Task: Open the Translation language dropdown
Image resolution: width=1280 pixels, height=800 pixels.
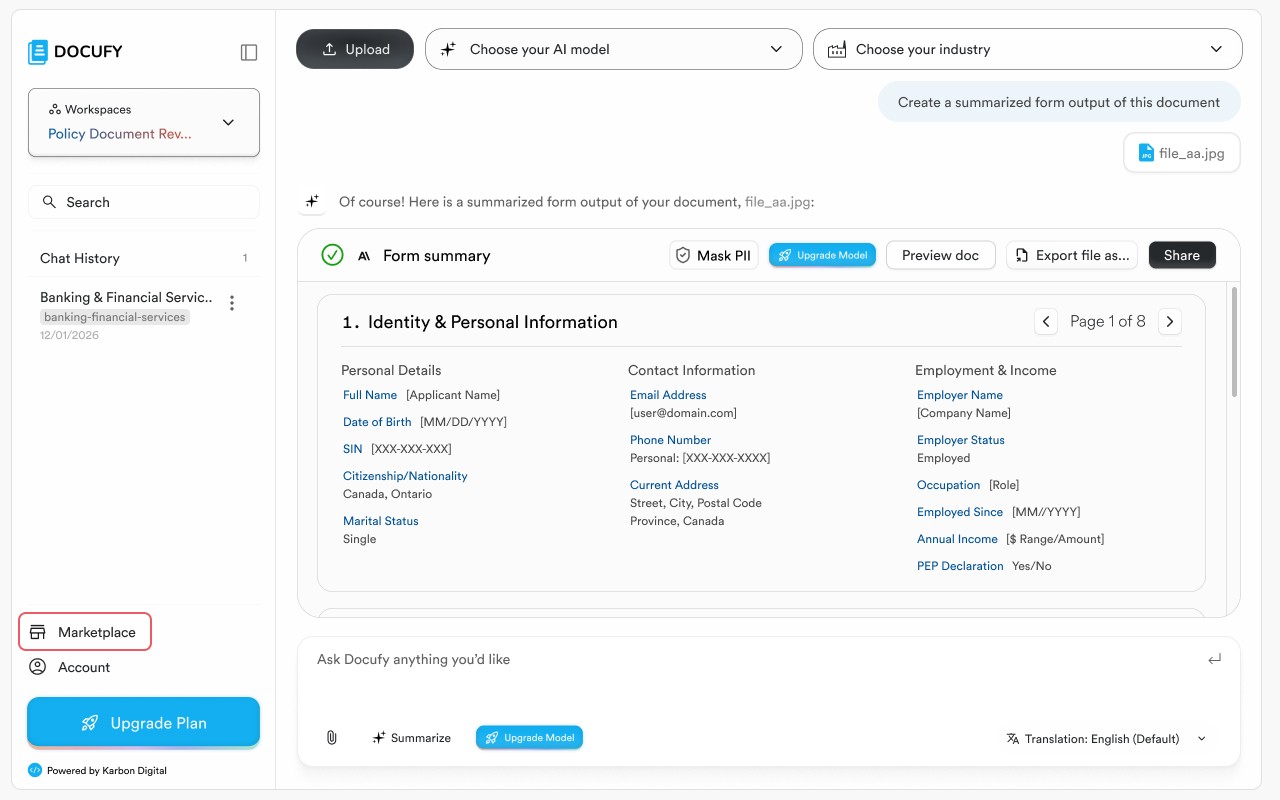Action: tap(1106, 739)
